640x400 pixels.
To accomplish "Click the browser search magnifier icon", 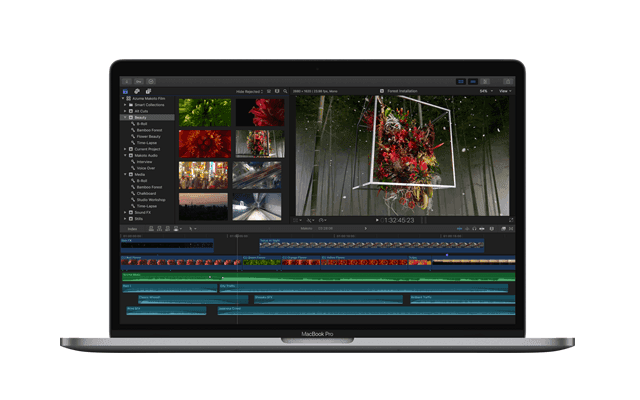I will (x=285, y=91).
